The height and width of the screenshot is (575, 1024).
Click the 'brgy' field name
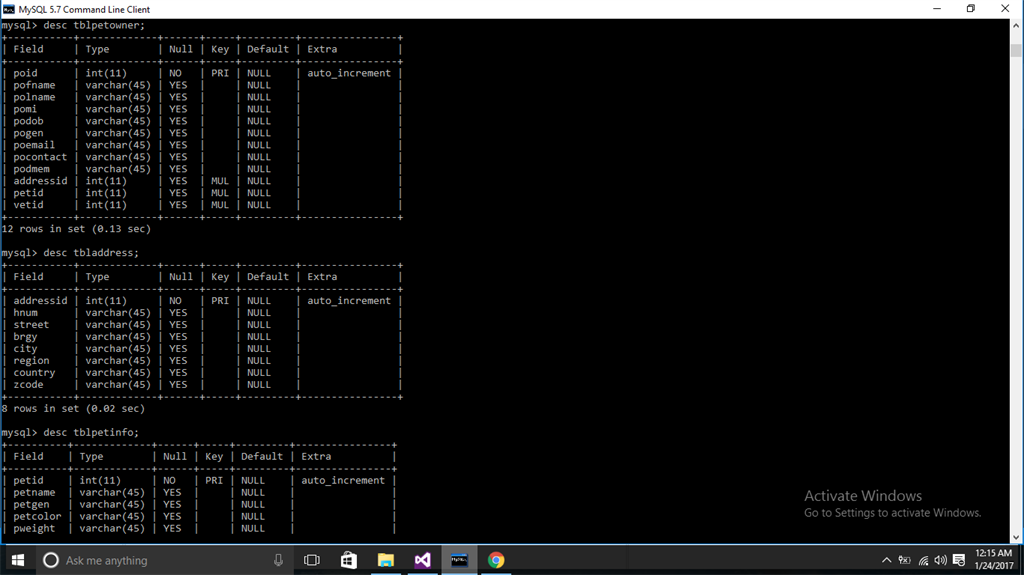[x=25, y=337]
